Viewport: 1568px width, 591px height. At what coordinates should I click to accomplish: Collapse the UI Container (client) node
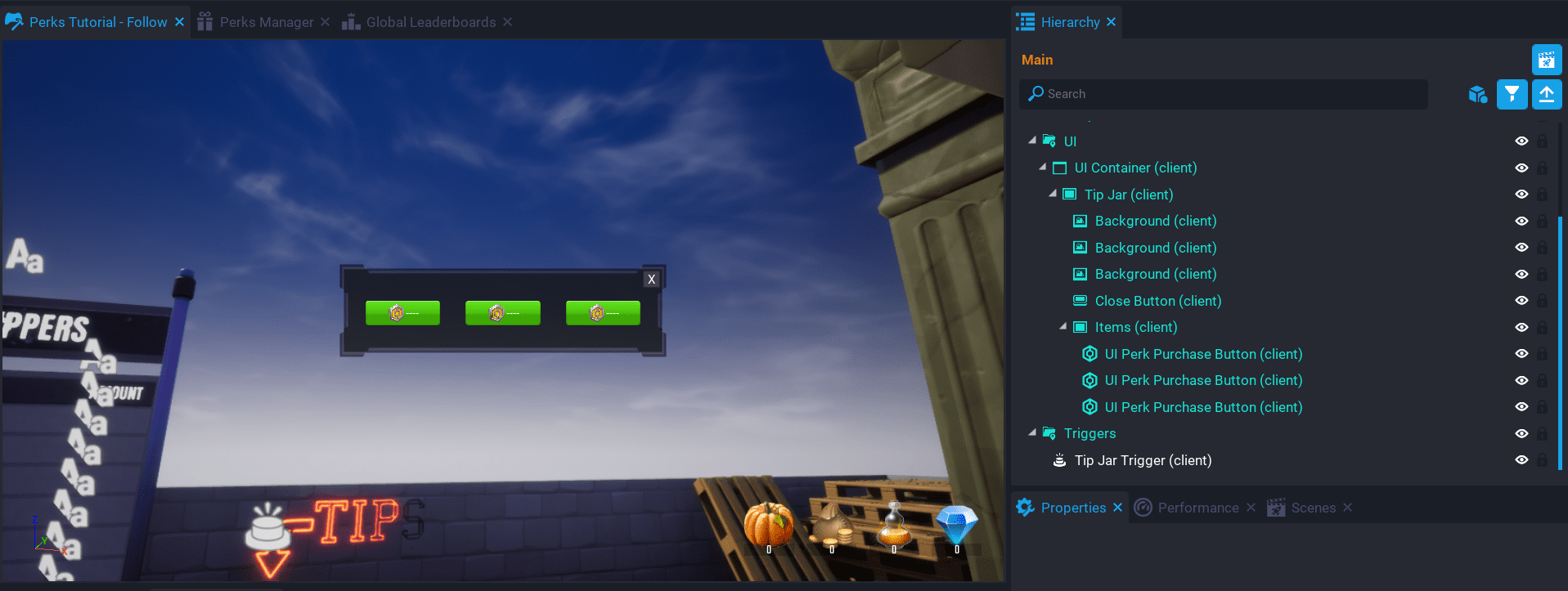pos(1042,168)
